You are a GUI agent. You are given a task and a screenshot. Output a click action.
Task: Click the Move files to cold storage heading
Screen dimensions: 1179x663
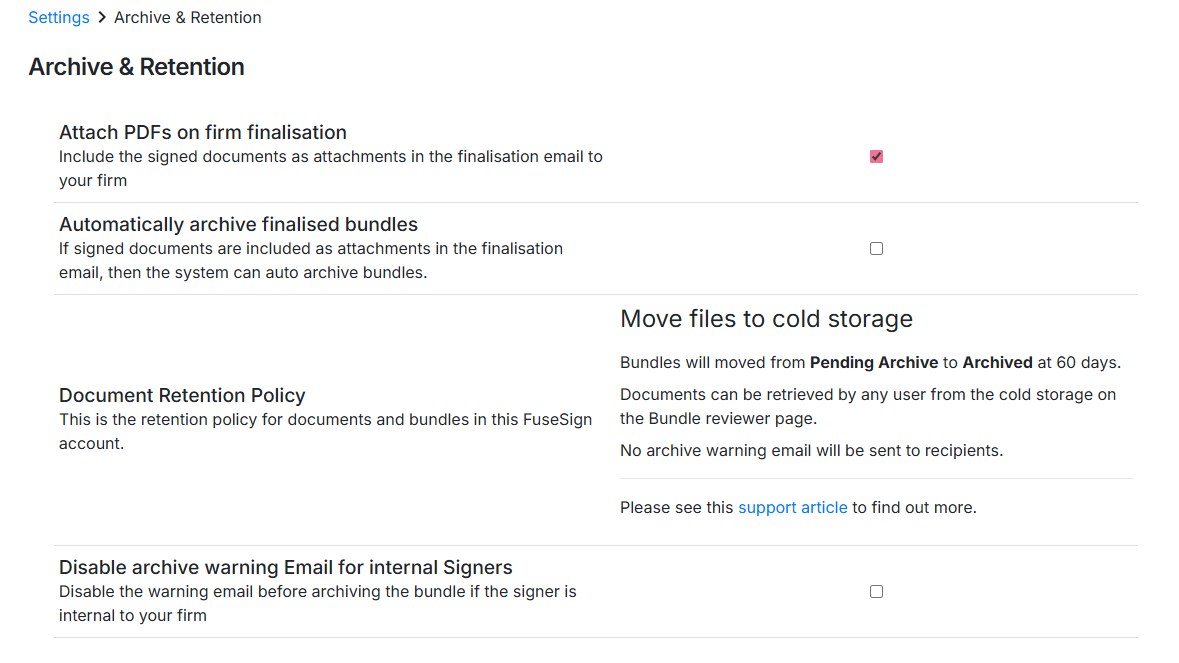click(766, 319)
